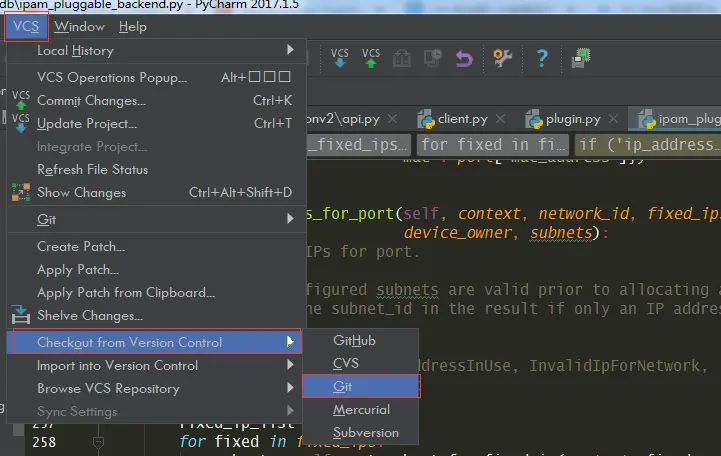Open the Help menu
Screen dimensions: 721x456
click(132, 27)
